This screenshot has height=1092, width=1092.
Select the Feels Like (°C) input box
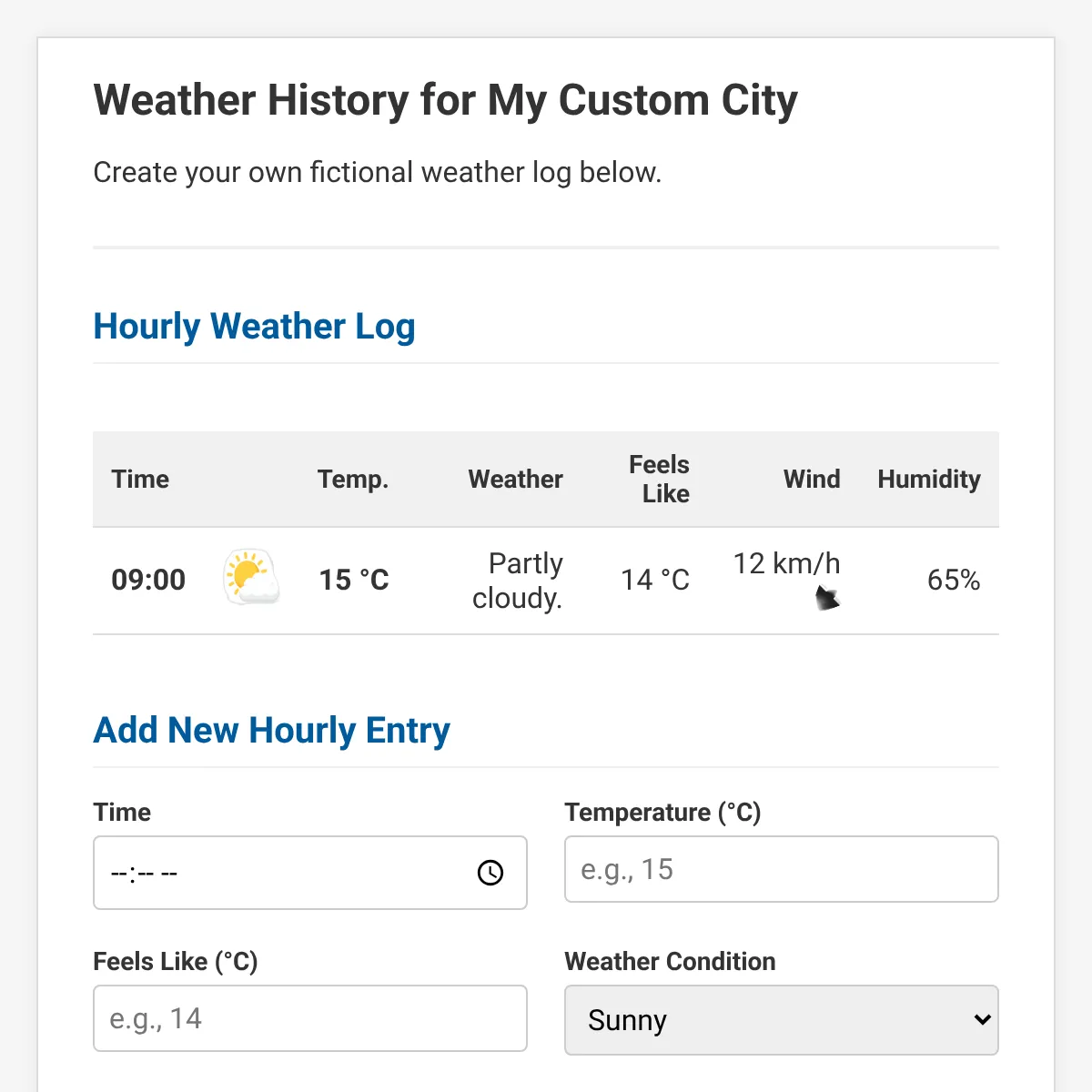[x=309, y=1018]
